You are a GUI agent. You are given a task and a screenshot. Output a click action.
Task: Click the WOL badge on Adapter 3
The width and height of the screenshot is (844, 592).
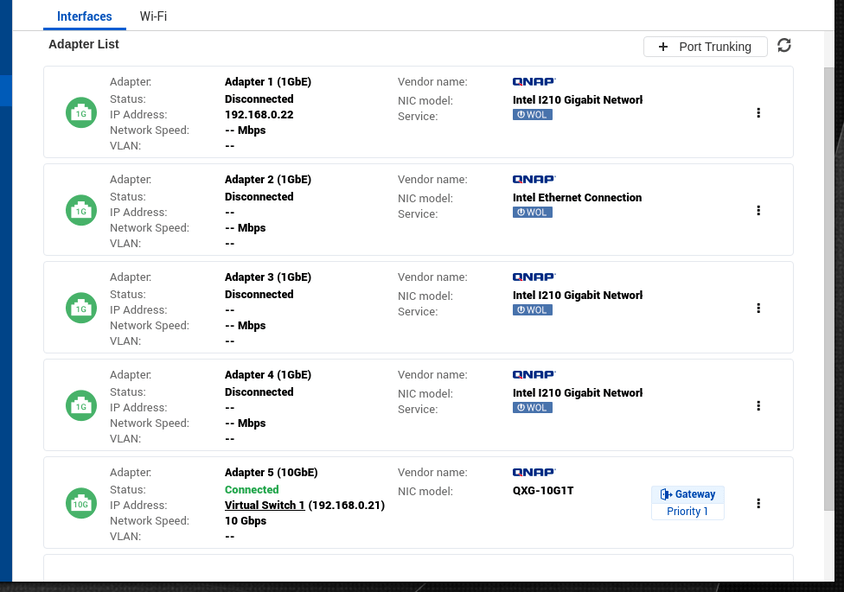(x=532, y=310)
